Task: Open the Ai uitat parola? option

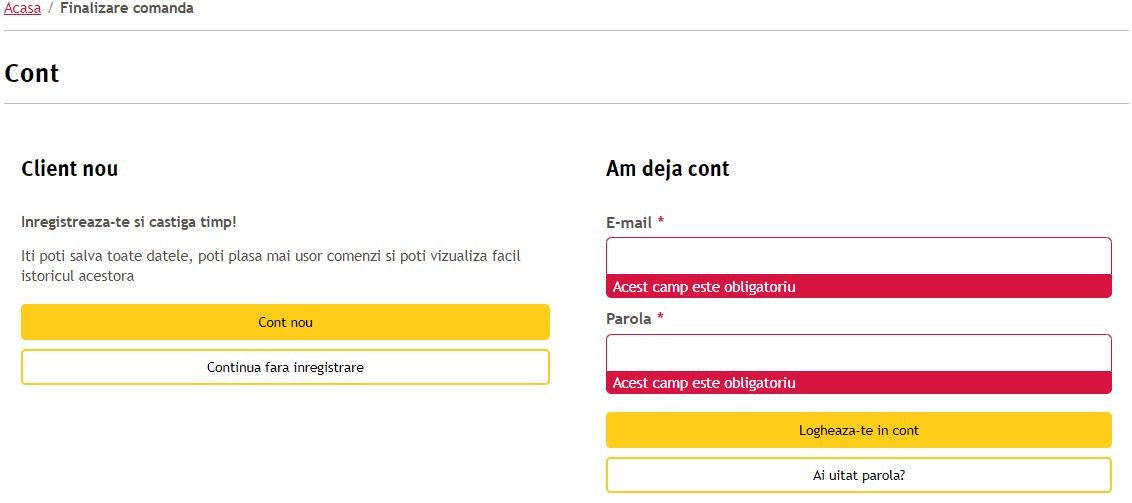Action: [x=858, y=476]
